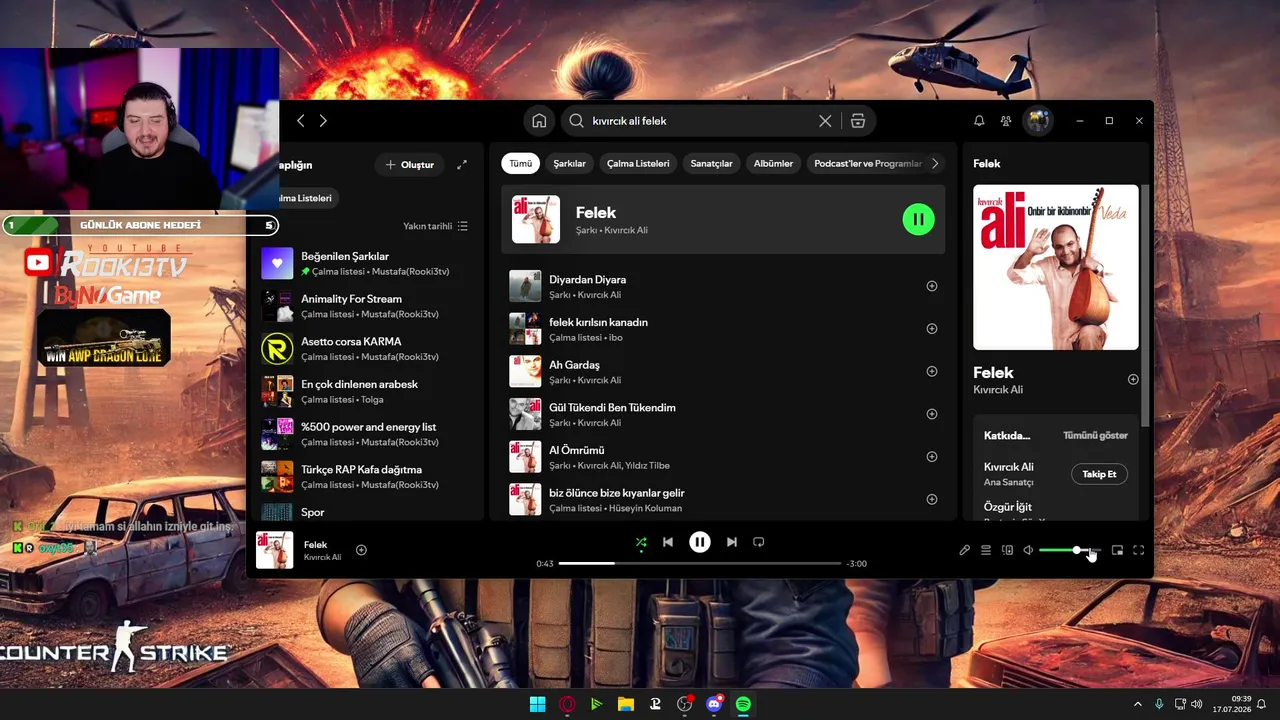The height and width of the screenshot is (720, 1280).
Task: Enter full screen mode
Action: click(1138, 550)
